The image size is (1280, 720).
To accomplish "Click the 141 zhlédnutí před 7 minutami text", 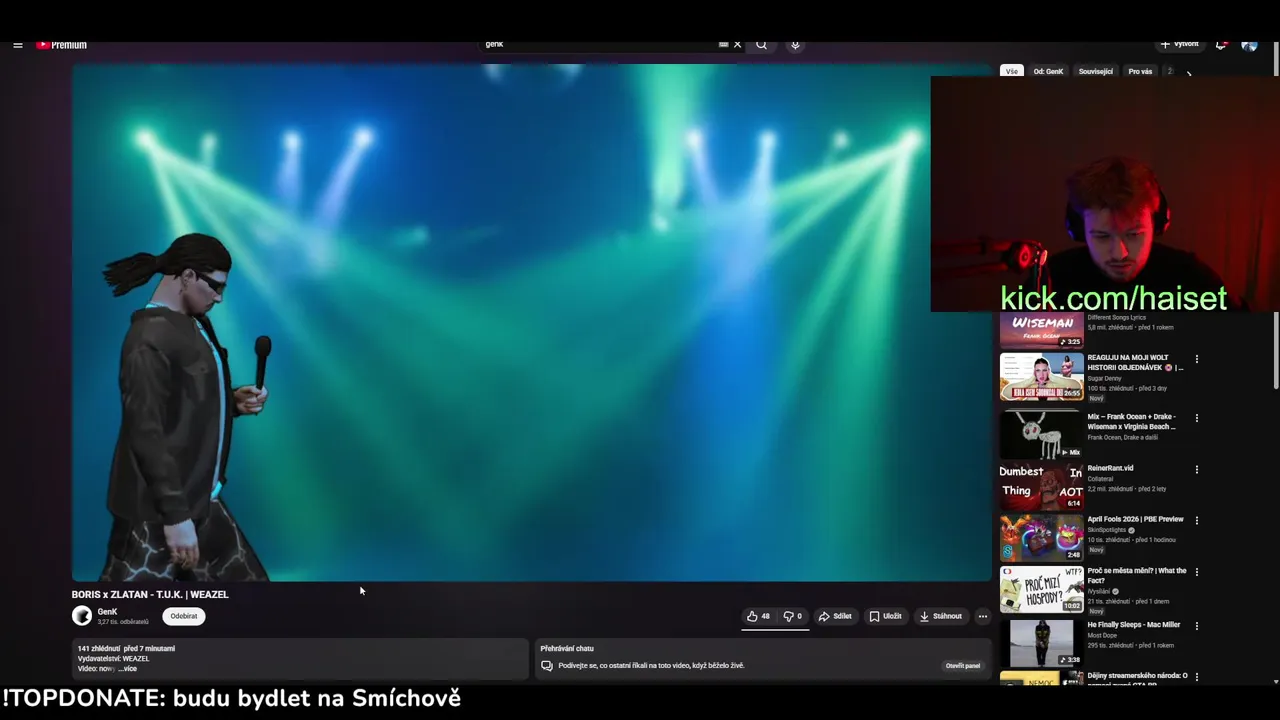I will point(126,649).
